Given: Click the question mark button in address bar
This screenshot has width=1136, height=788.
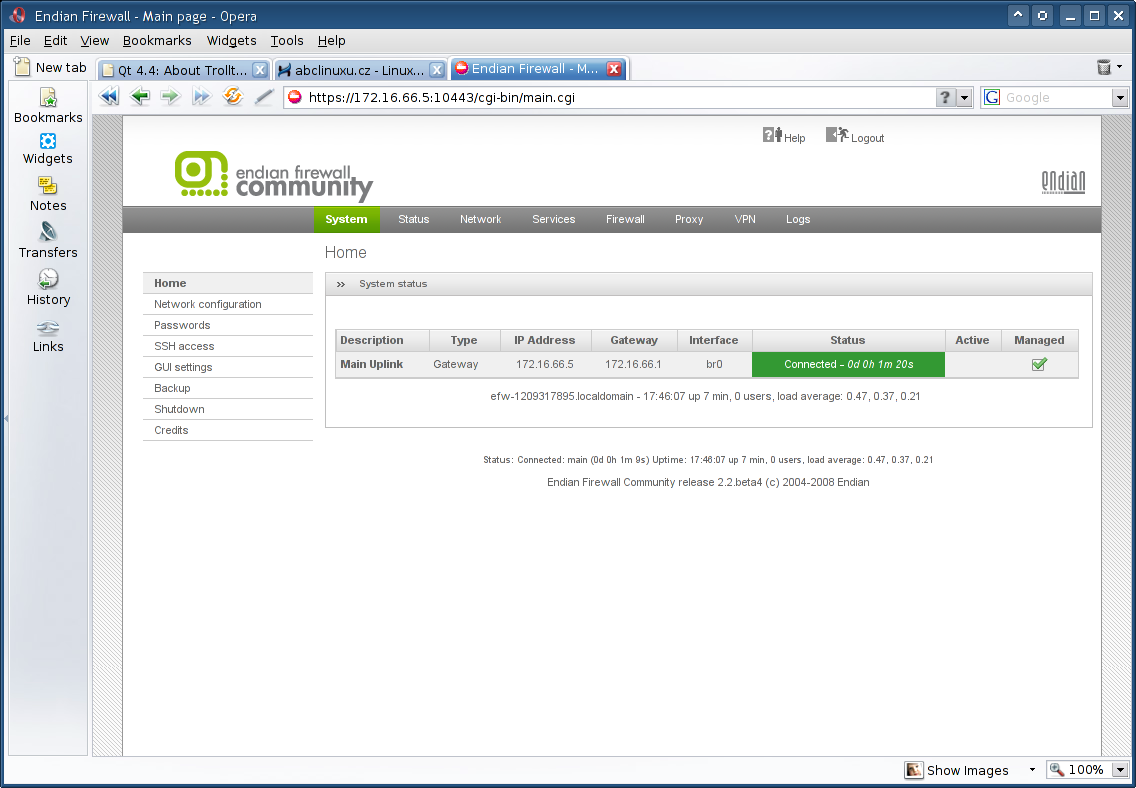Looking at the screenshot, I should (x=945, y=97).
